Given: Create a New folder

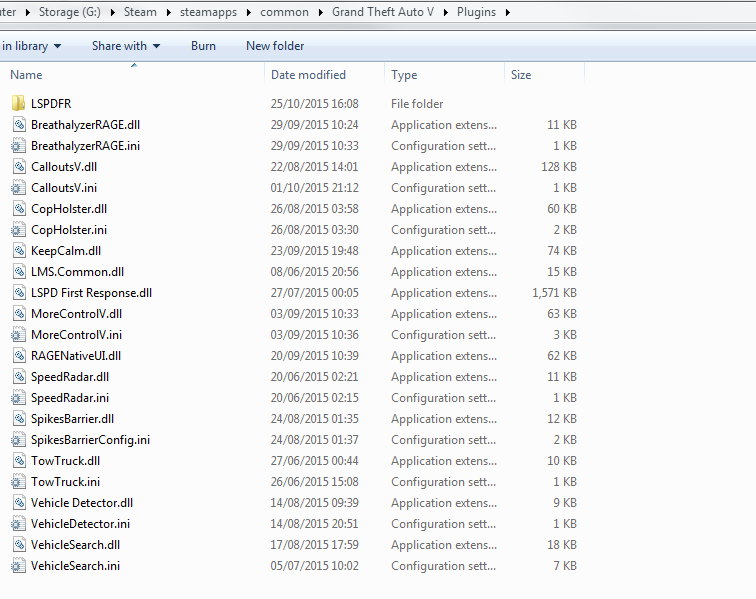Looking at the screenshot, I should [275, 46].
